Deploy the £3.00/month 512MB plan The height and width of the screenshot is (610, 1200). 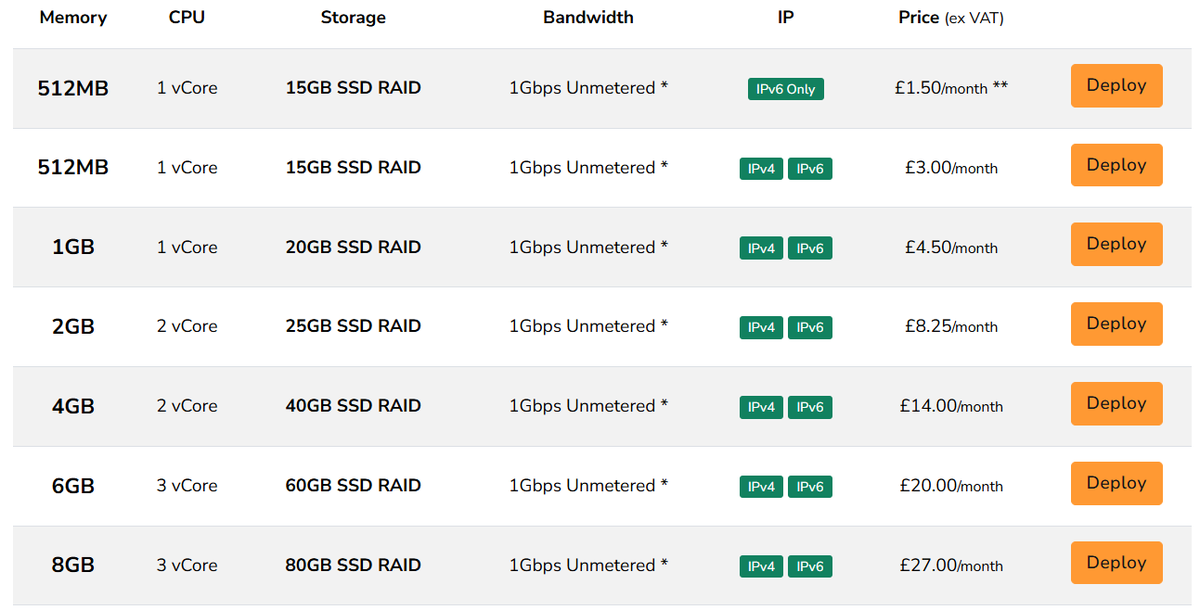(1116, 165)
